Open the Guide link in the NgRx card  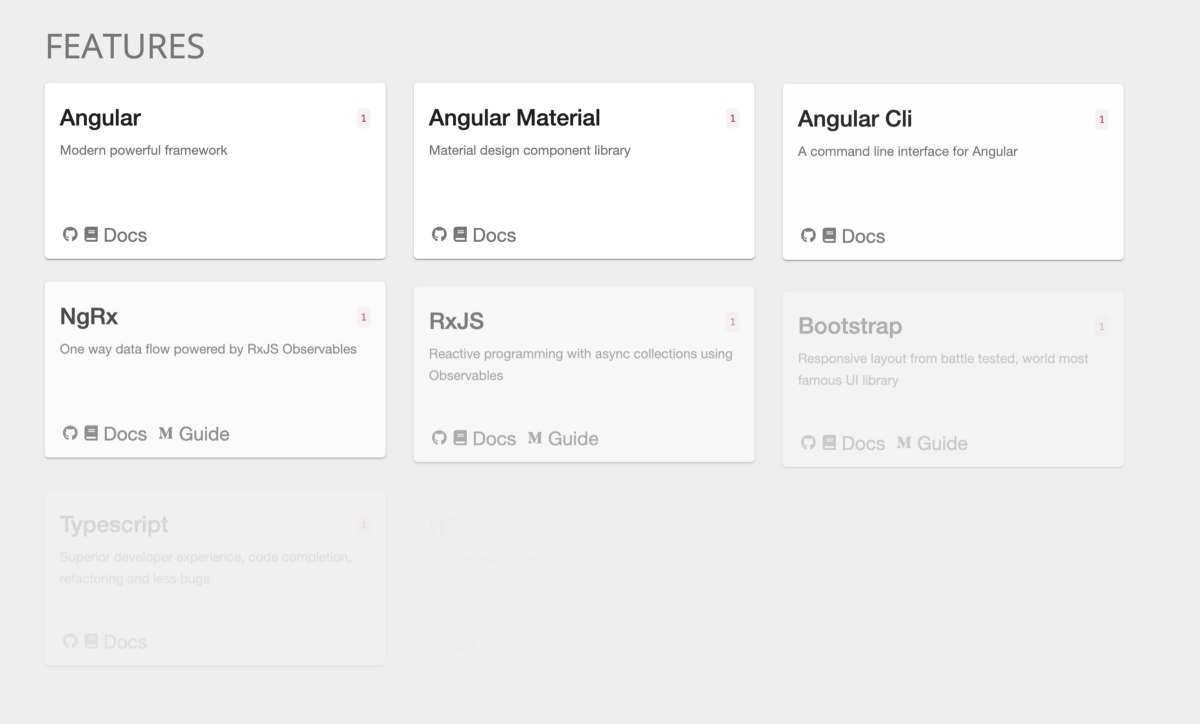(204, 434)
